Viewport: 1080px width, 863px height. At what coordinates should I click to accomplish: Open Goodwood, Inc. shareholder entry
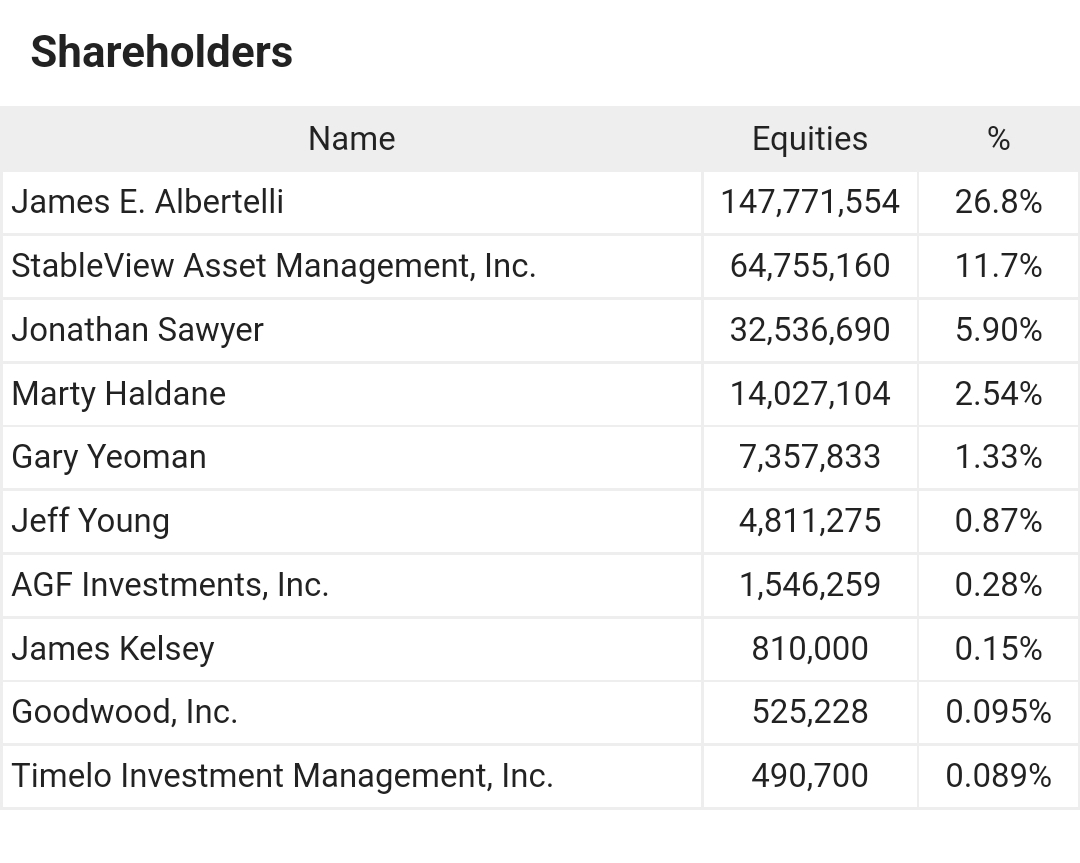tap(125, 712)
